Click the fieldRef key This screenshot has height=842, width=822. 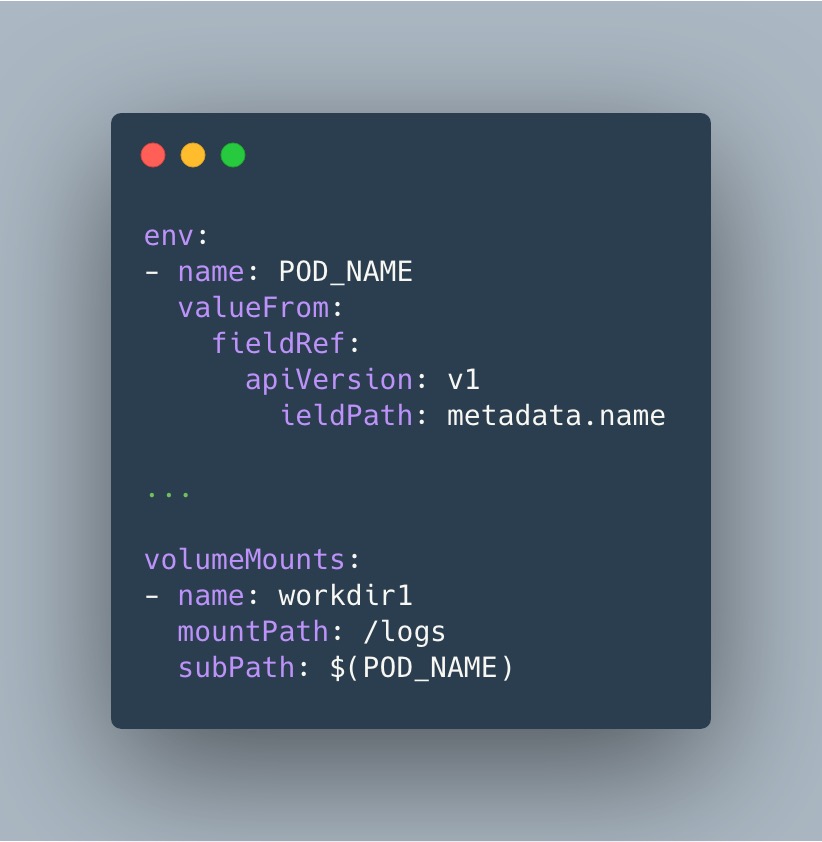278,344
